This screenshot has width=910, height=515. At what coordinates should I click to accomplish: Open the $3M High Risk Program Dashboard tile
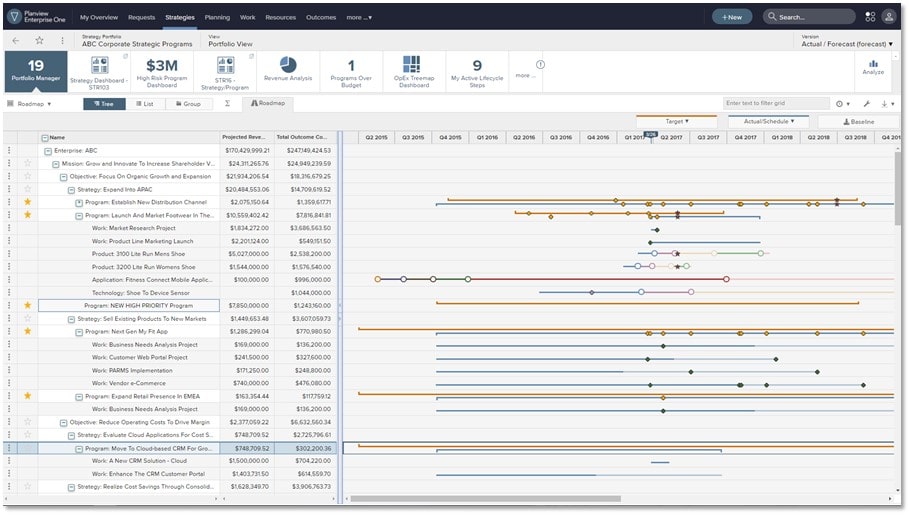(162, 71)
